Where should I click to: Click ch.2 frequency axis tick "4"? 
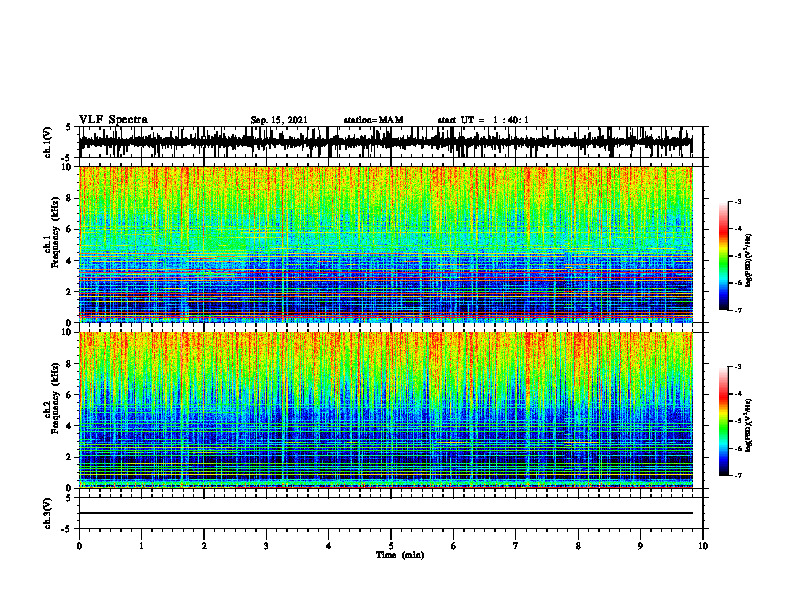[x=70, y=426]
